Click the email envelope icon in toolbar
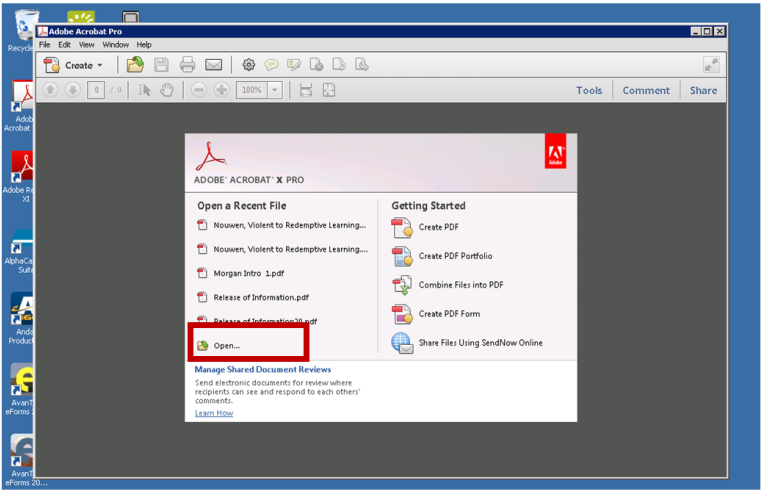The image size is (765, 493). coord(213,65)
